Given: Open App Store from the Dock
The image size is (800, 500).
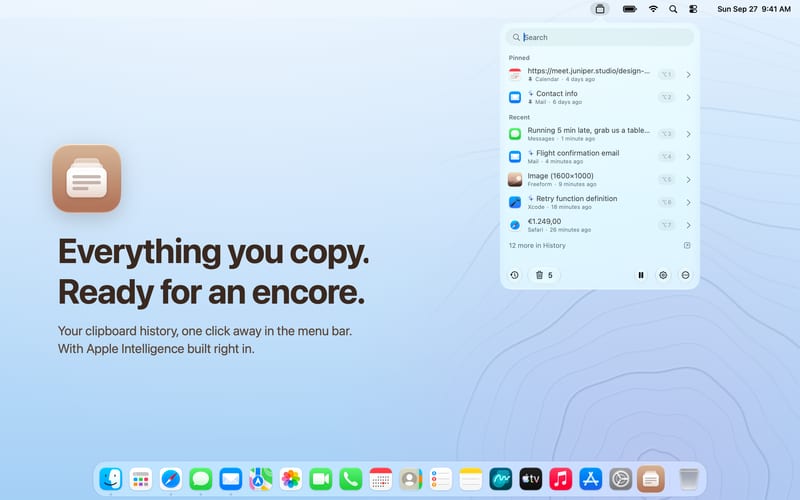Looking at the screenshot, I should click(x=591, y=479).
